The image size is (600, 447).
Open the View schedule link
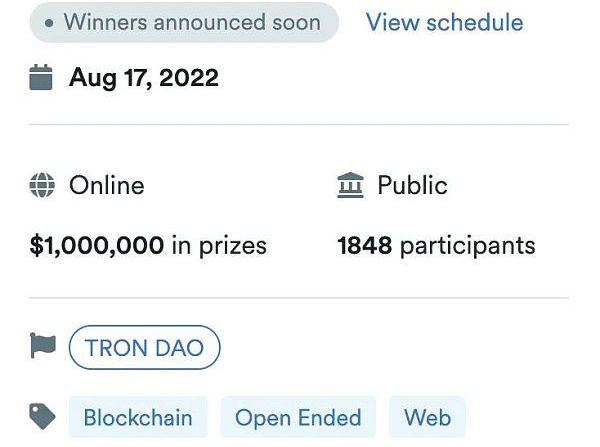[445, 22]
